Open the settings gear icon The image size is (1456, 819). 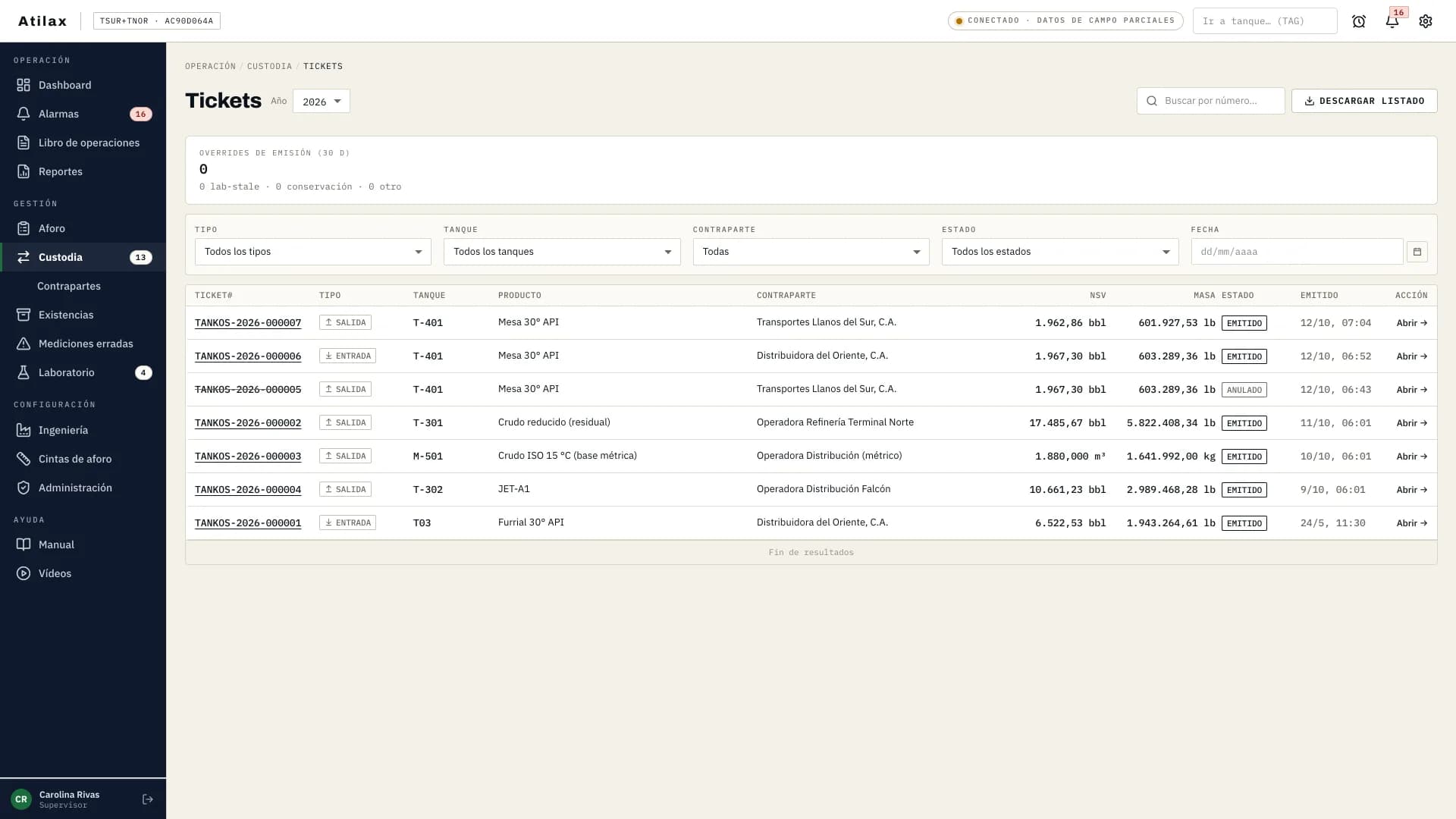click(x=1426, y=21)
